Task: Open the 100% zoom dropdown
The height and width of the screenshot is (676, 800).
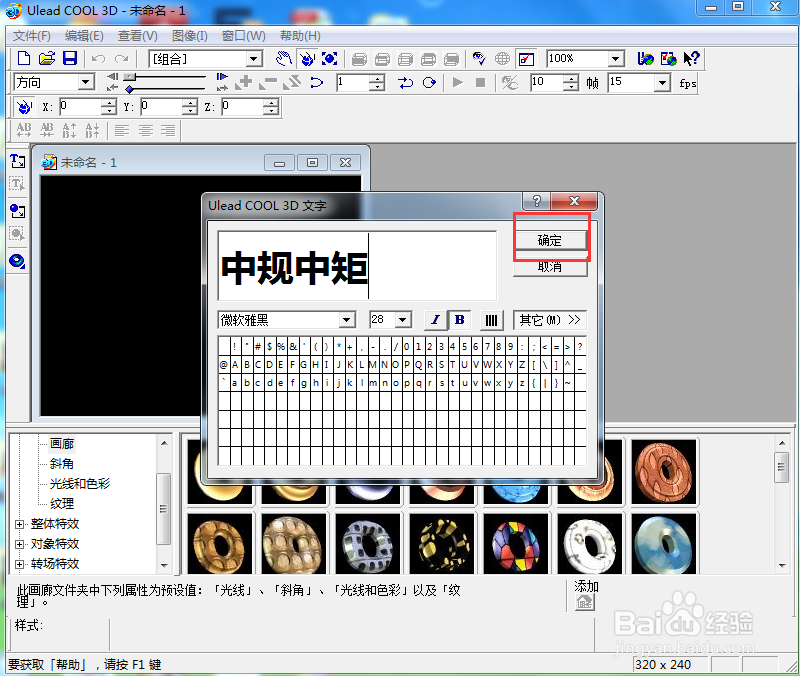Action: tap(616, 59)
